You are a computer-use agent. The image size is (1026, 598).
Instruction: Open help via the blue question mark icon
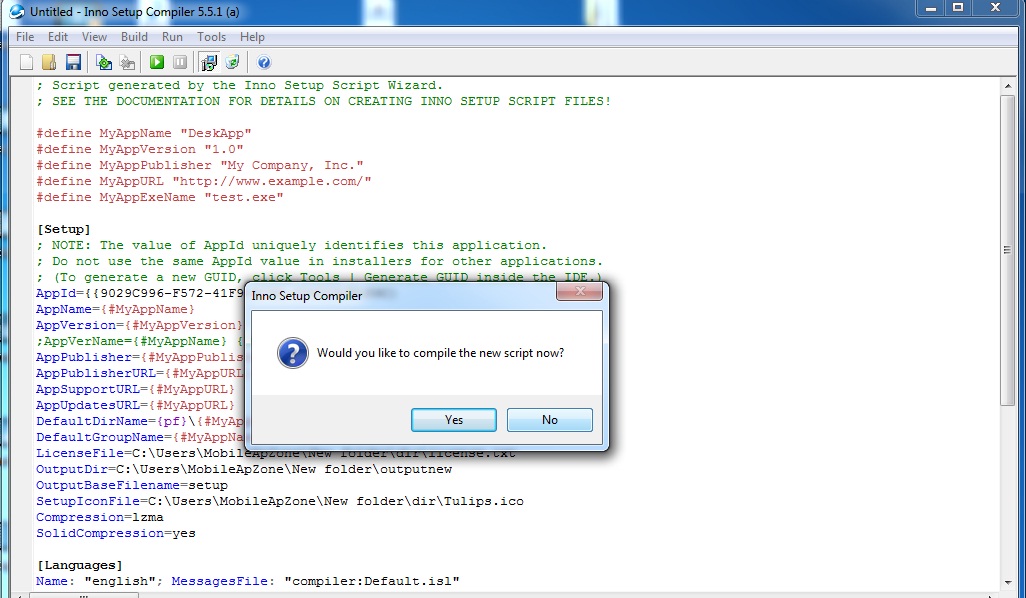point(264,62)
